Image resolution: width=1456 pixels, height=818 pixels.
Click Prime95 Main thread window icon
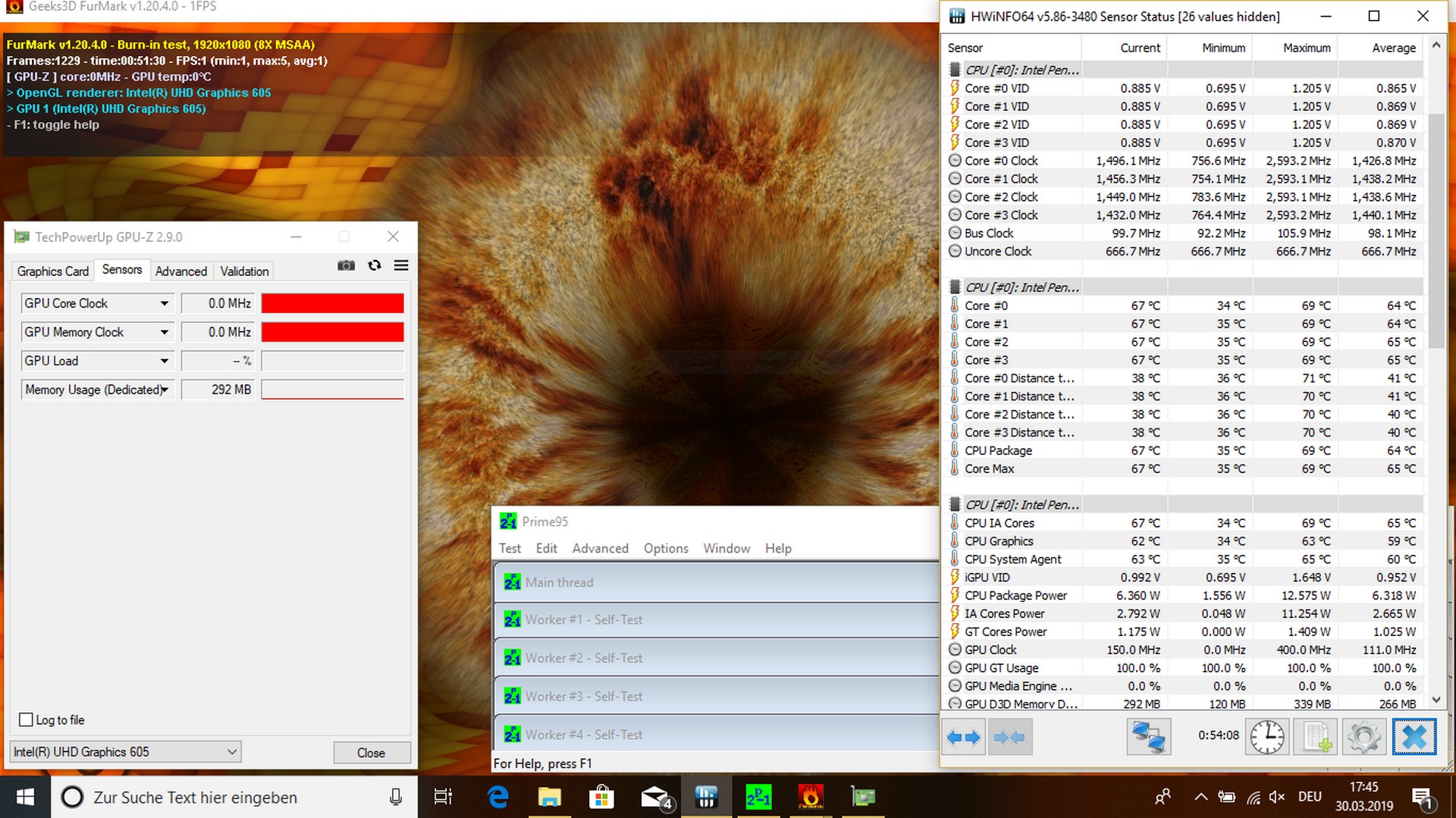tap(512, 582)
